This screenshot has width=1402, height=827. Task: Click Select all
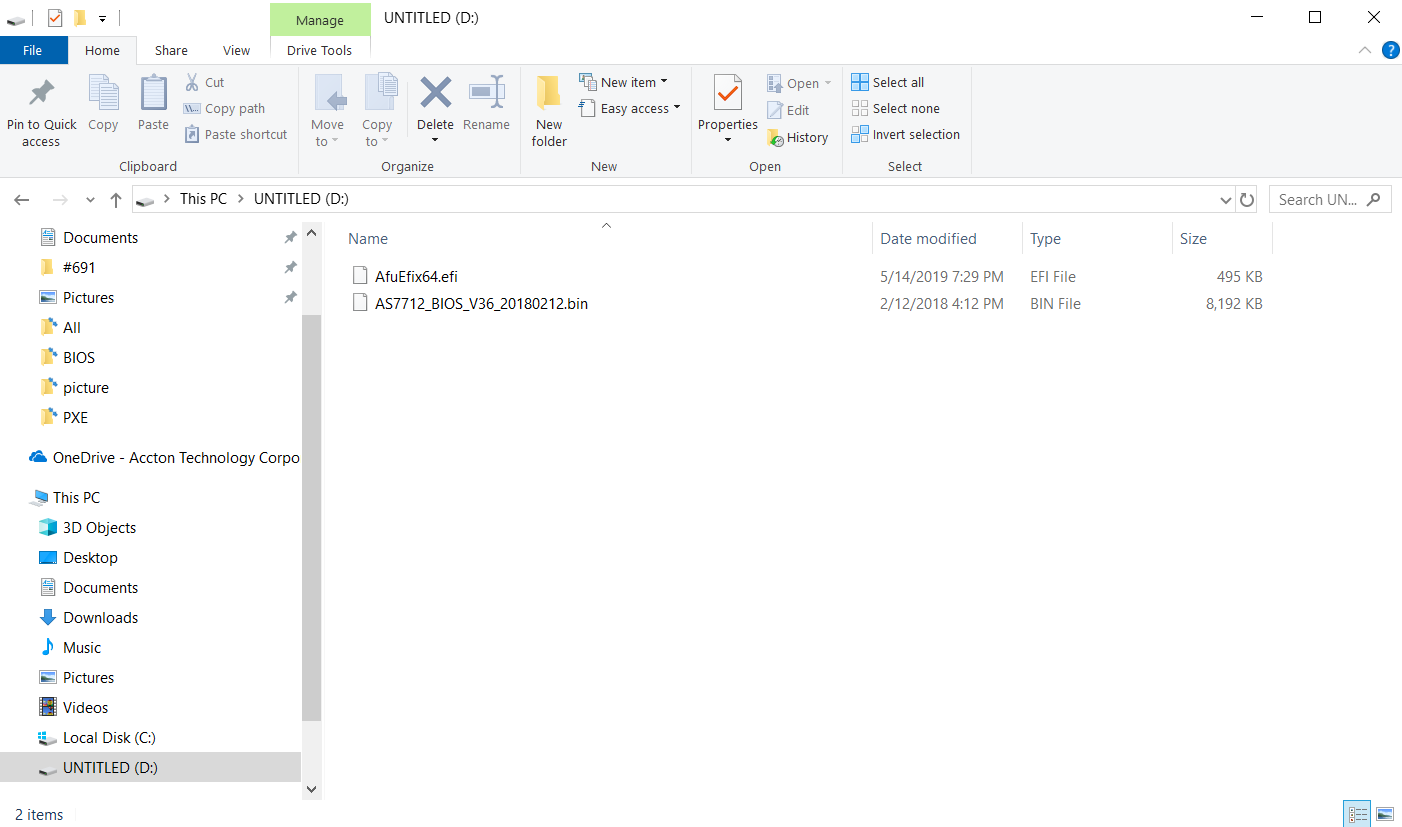click(x=888, y=82)
